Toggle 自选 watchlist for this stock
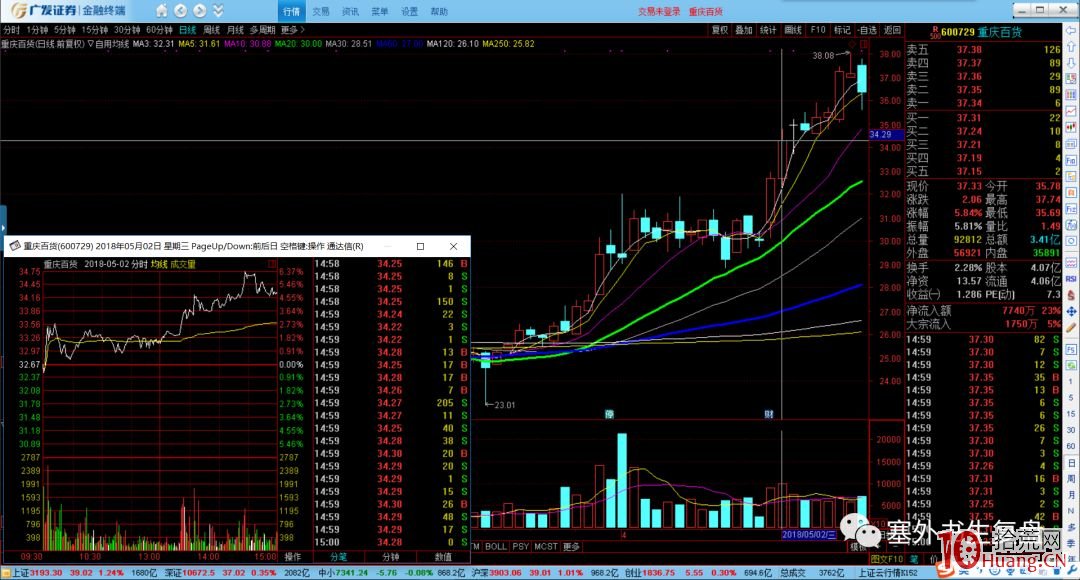 [x=867, y=30]
